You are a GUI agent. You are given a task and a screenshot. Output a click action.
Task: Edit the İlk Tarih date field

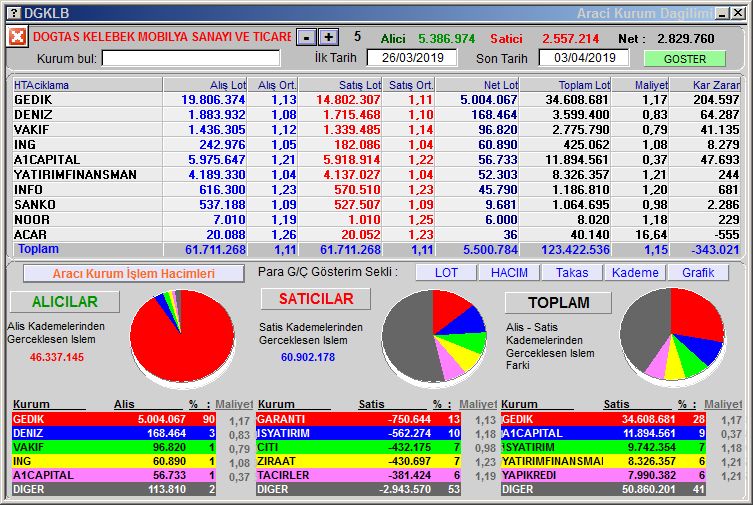click(412, 58)
